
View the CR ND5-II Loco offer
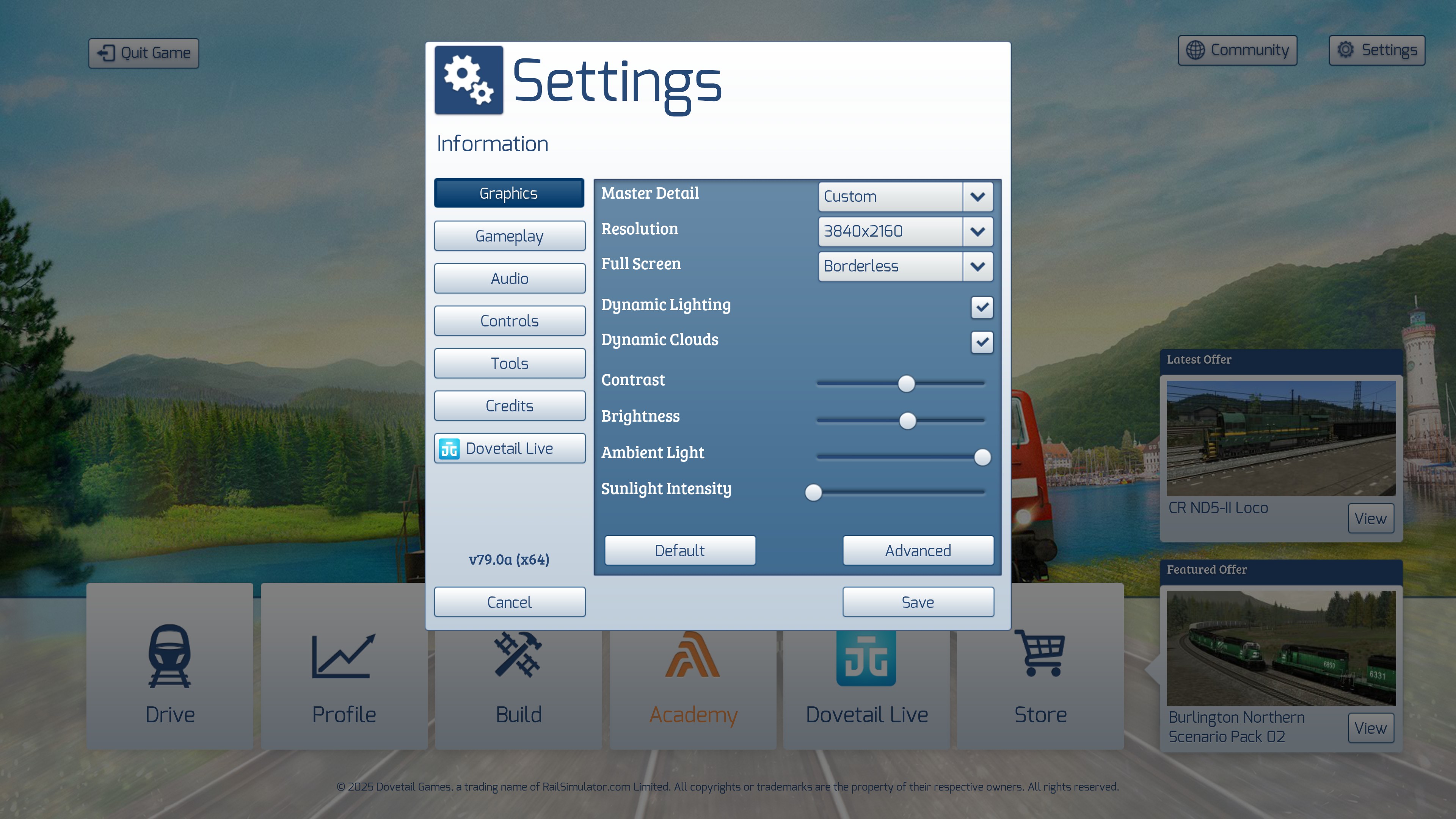1371,518
